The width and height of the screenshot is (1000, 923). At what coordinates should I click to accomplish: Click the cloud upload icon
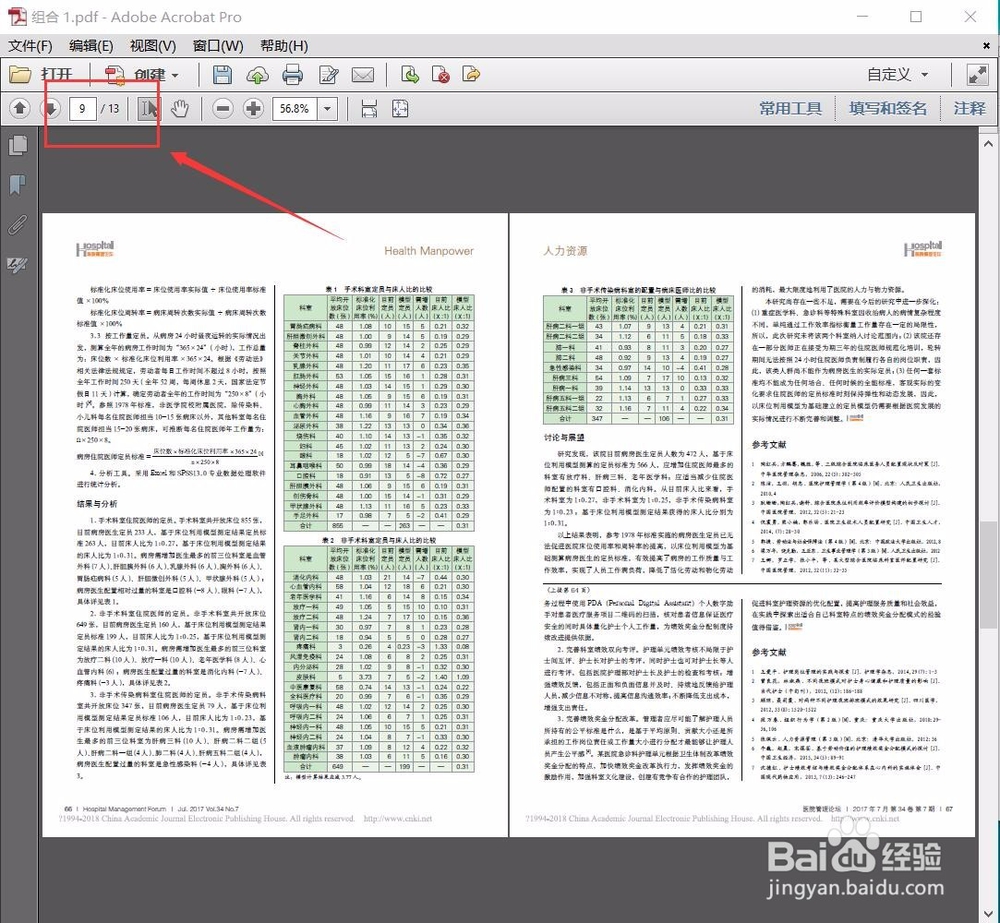click(x=257, y=75)
